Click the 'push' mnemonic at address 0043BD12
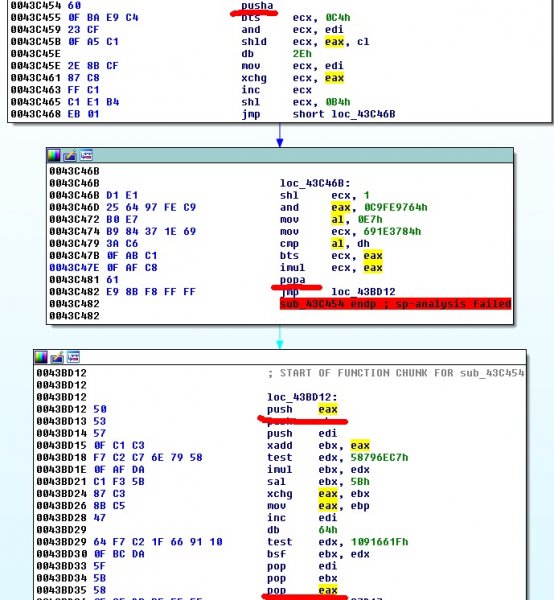Image resolution: width=554 pixels, height=600 pixels. (280, 409)
